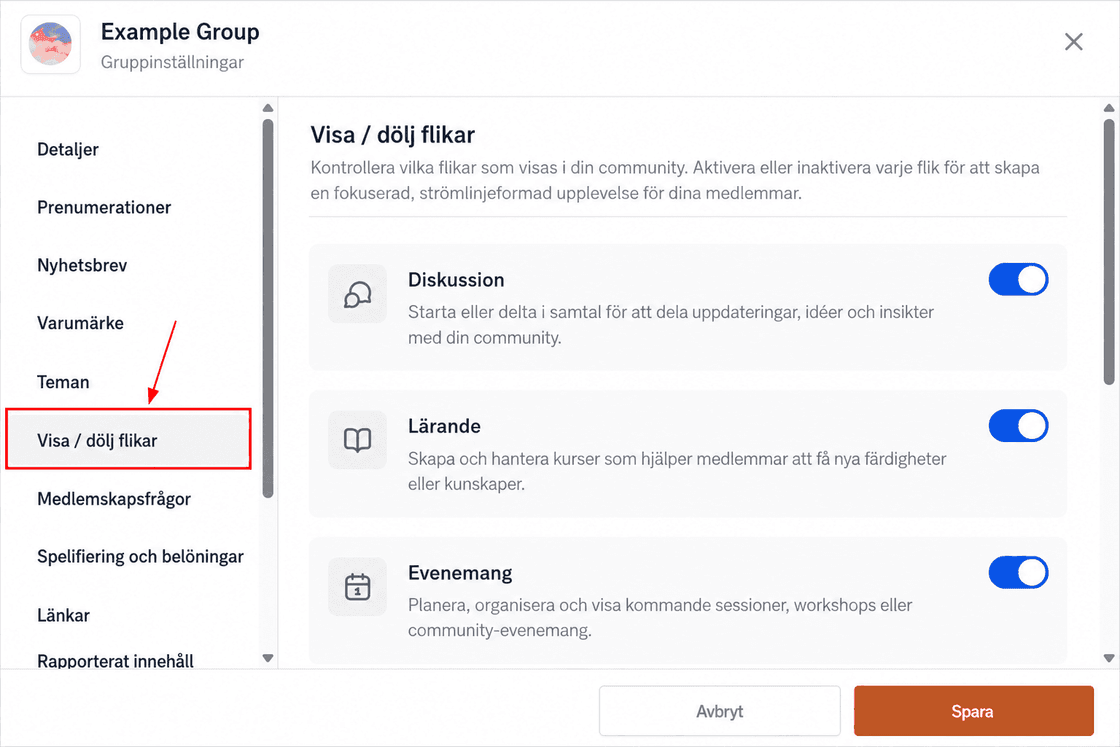The height and width of the screenshot is (747, 1120).
Task: Click the main panel scroll-down arrow
Action: click(1109, 658)
